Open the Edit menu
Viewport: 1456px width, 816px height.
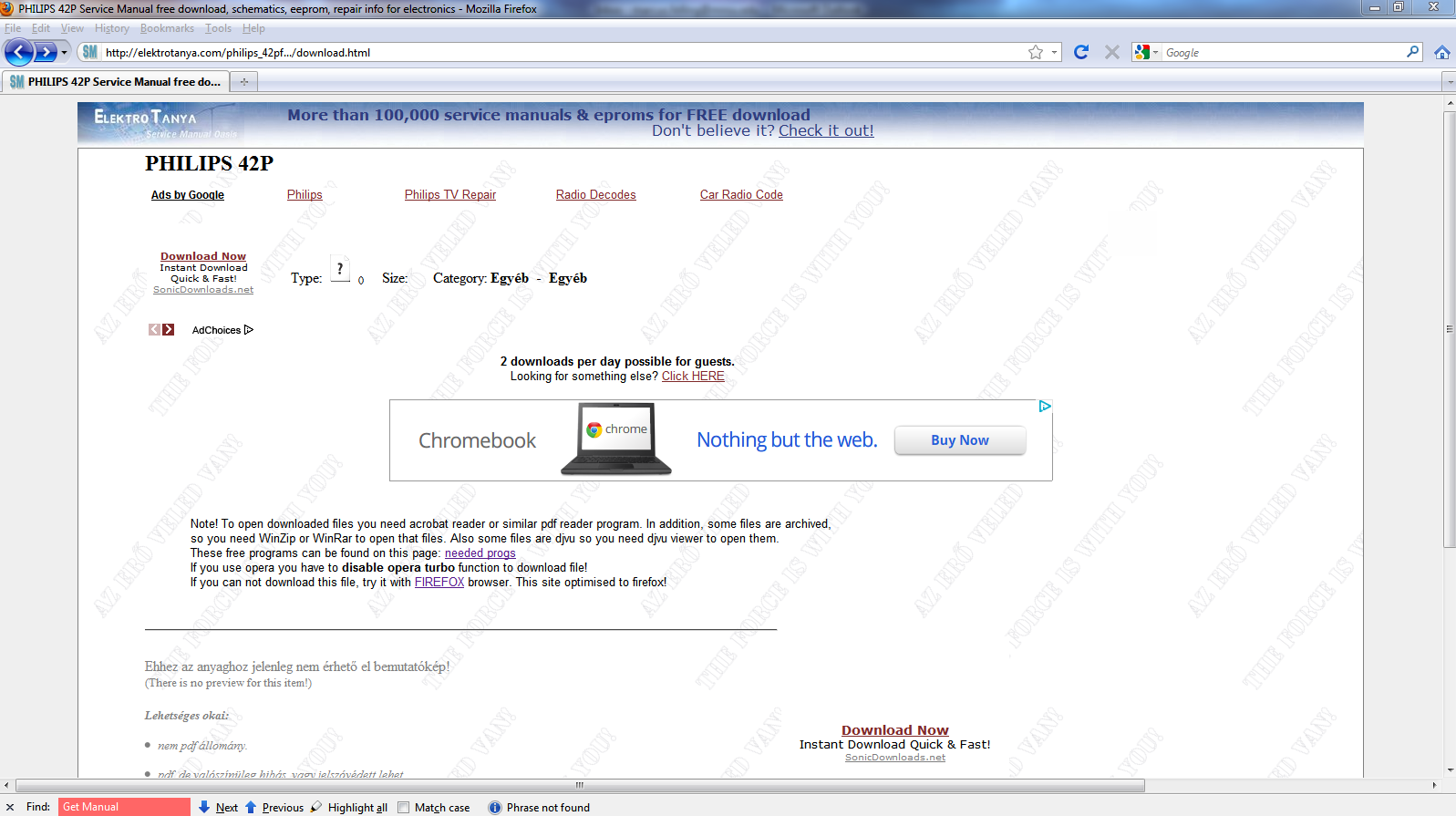pyautogui.click(x=41, y=28)
